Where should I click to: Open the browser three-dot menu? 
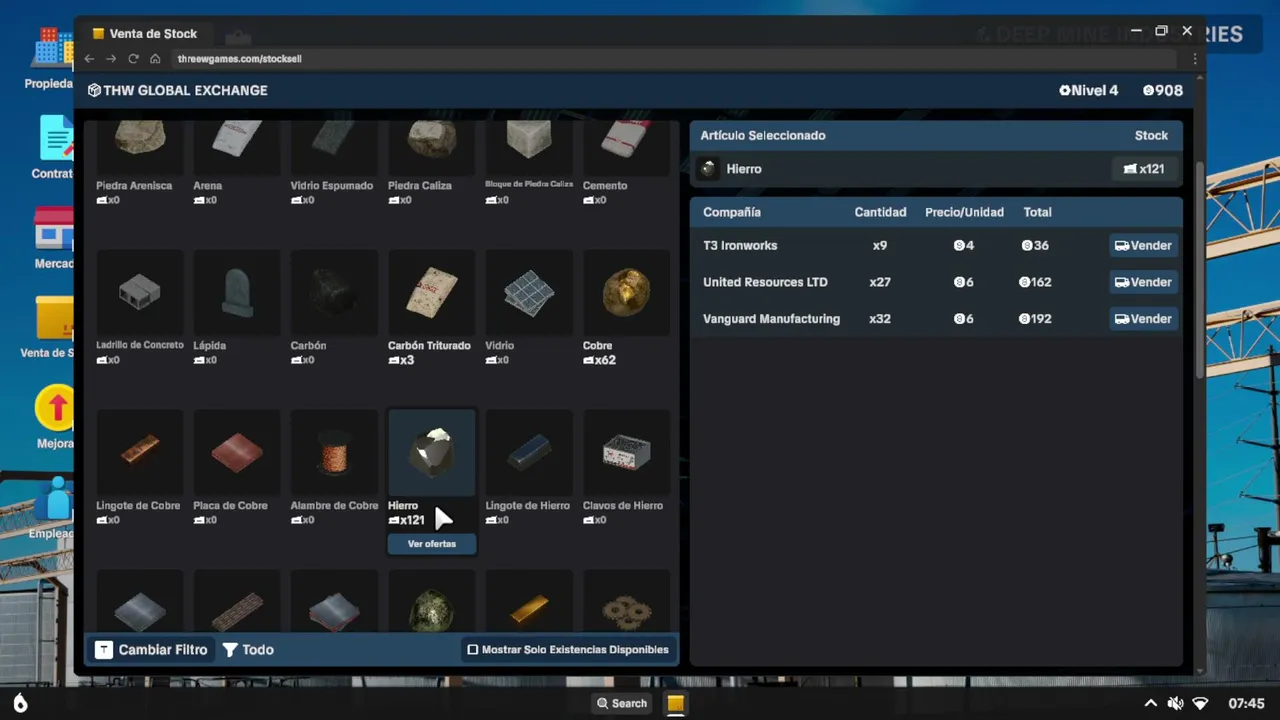[x=1194, y=59]
